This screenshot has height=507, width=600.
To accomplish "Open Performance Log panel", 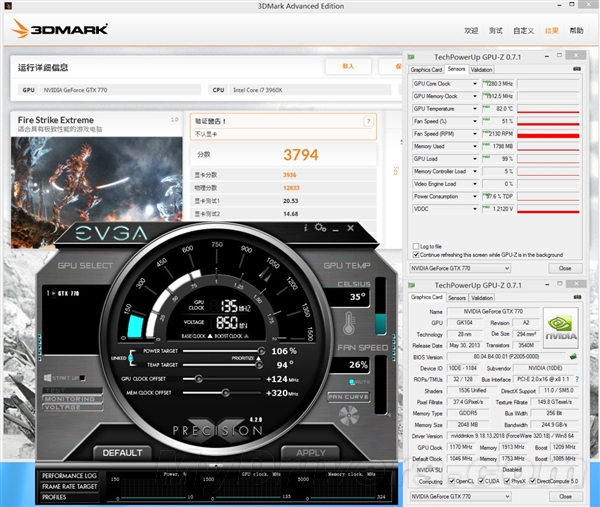I will [x=69, y=476].
